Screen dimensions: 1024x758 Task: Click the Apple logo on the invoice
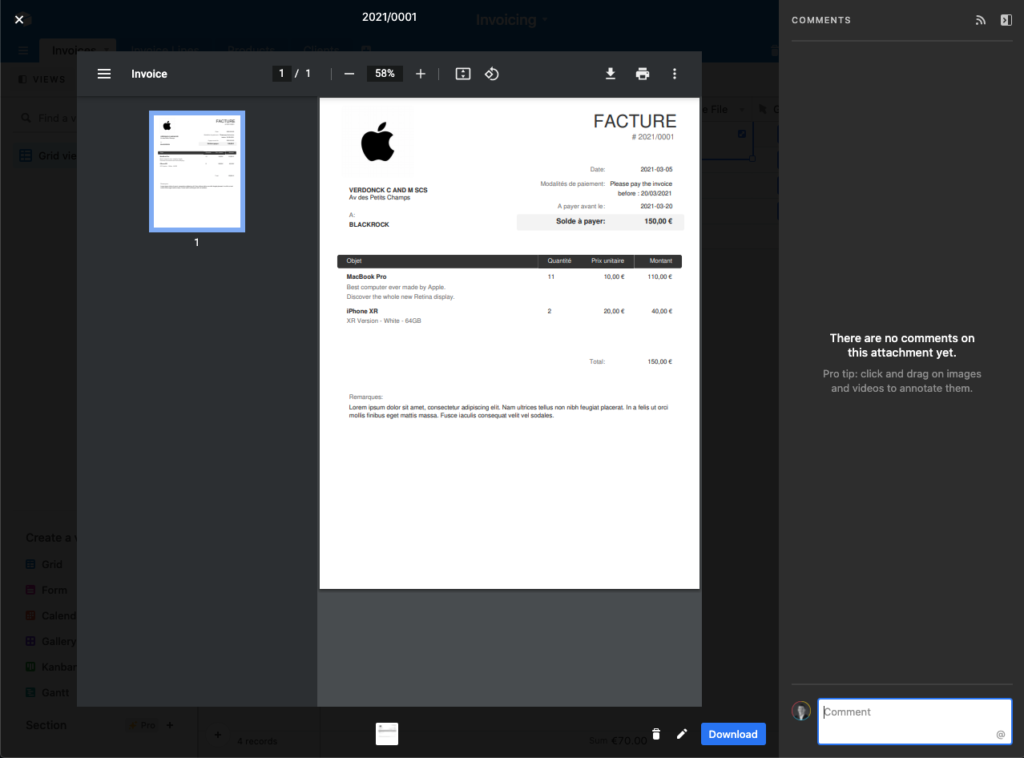pyautogui.click(x=378, y=142)
